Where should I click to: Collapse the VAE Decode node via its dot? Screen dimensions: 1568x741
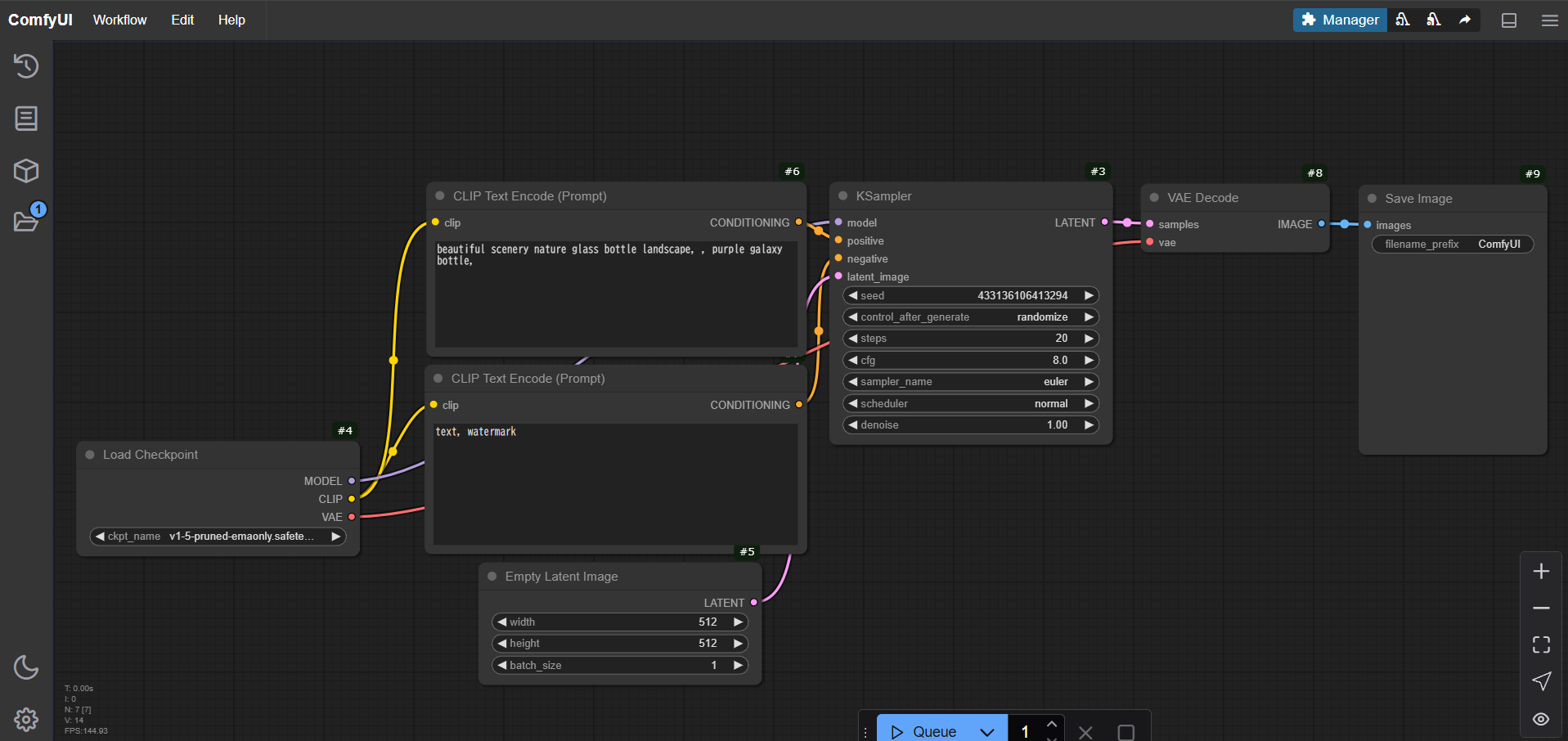(1154, 197)
